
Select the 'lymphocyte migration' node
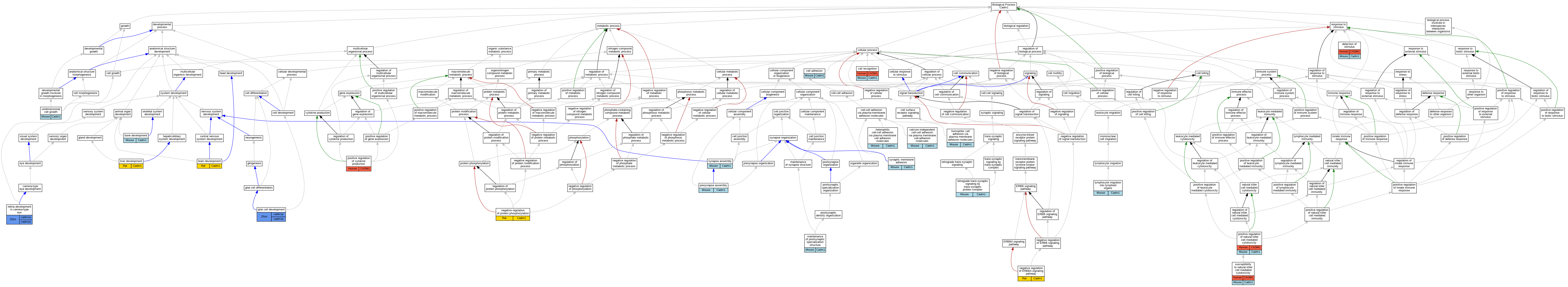pyautogui.click(x=1108, y=163)
